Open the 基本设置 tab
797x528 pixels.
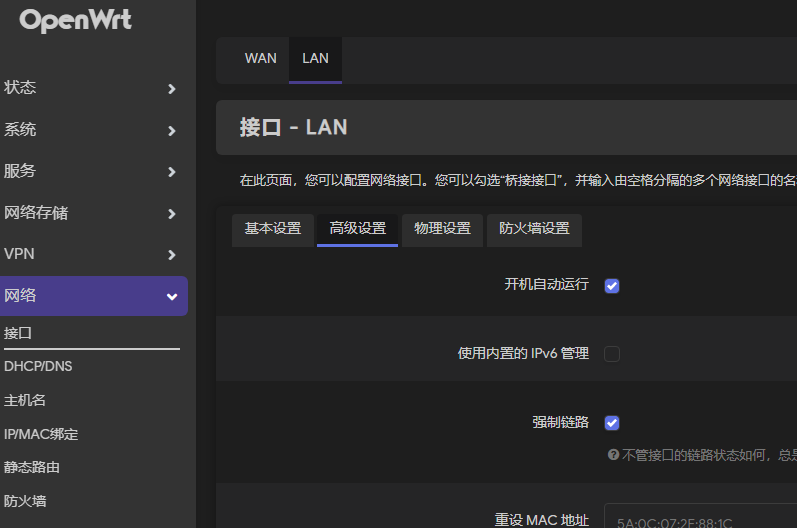point(273,230)
